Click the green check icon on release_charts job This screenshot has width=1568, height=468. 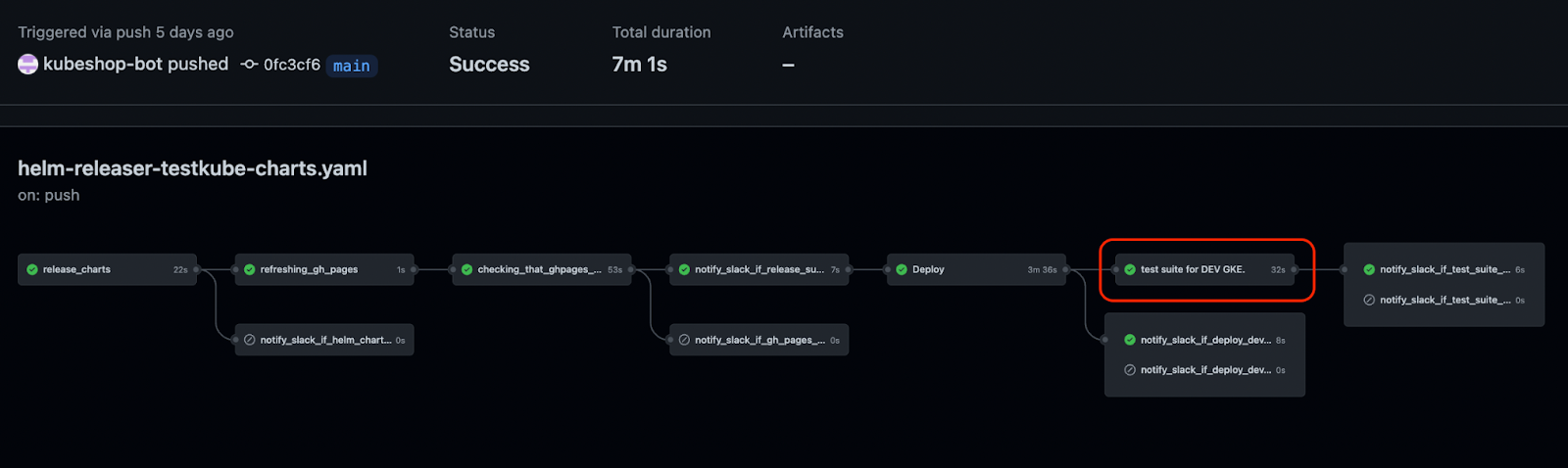click(32, 269)
